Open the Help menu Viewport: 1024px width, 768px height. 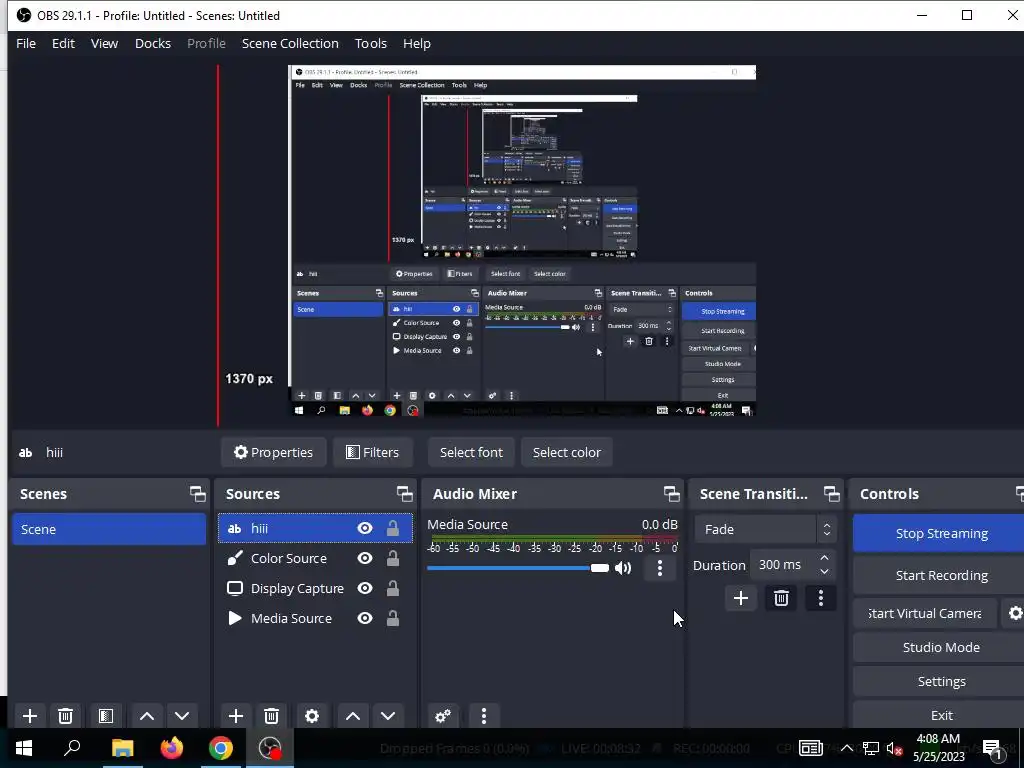pos(417,43)
